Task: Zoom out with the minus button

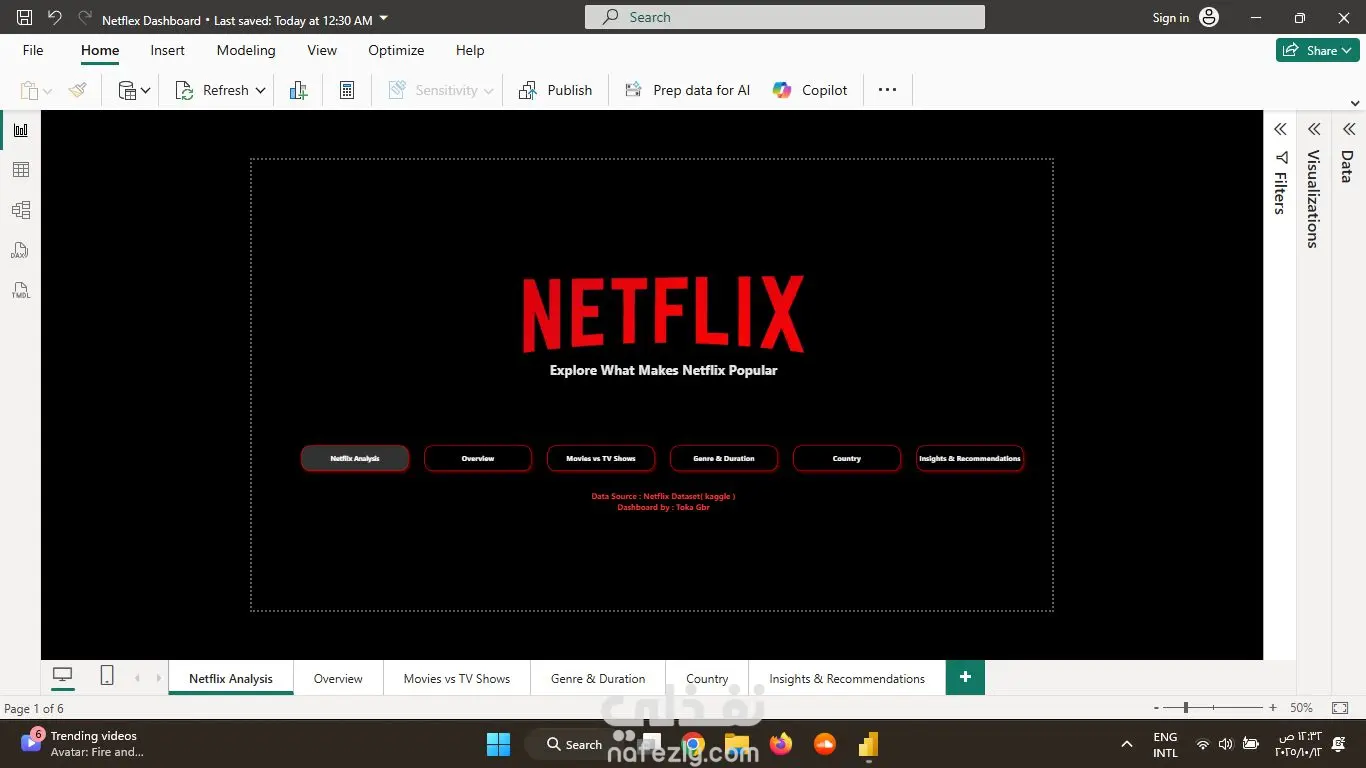Action: click(1157, 707)
